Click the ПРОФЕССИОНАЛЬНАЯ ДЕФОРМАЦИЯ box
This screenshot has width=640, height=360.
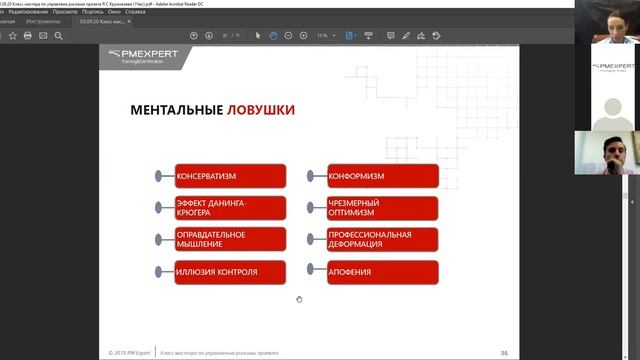pos(383,240)
